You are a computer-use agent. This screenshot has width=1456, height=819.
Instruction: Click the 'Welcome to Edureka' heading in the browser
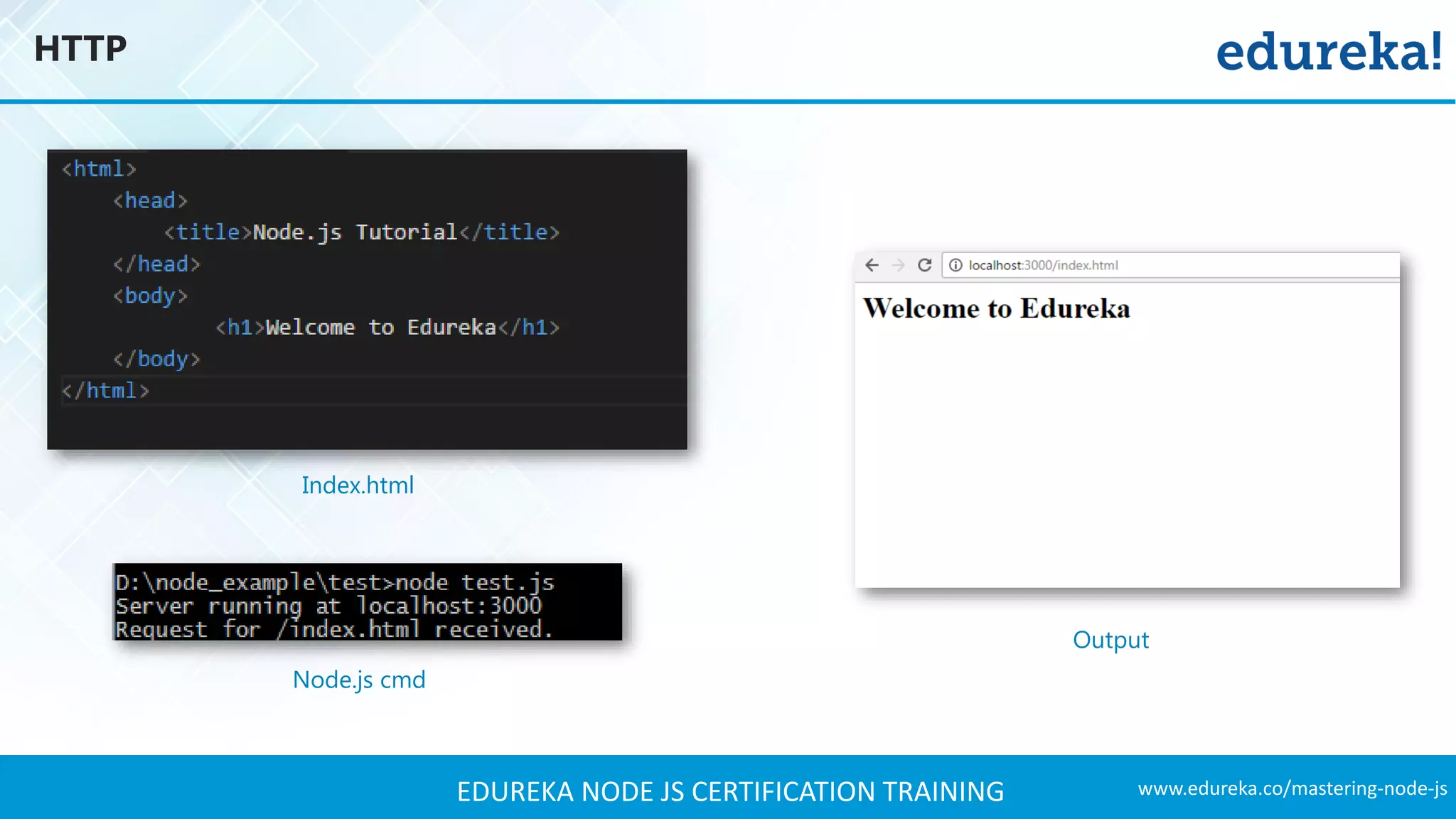pos(996,309)
